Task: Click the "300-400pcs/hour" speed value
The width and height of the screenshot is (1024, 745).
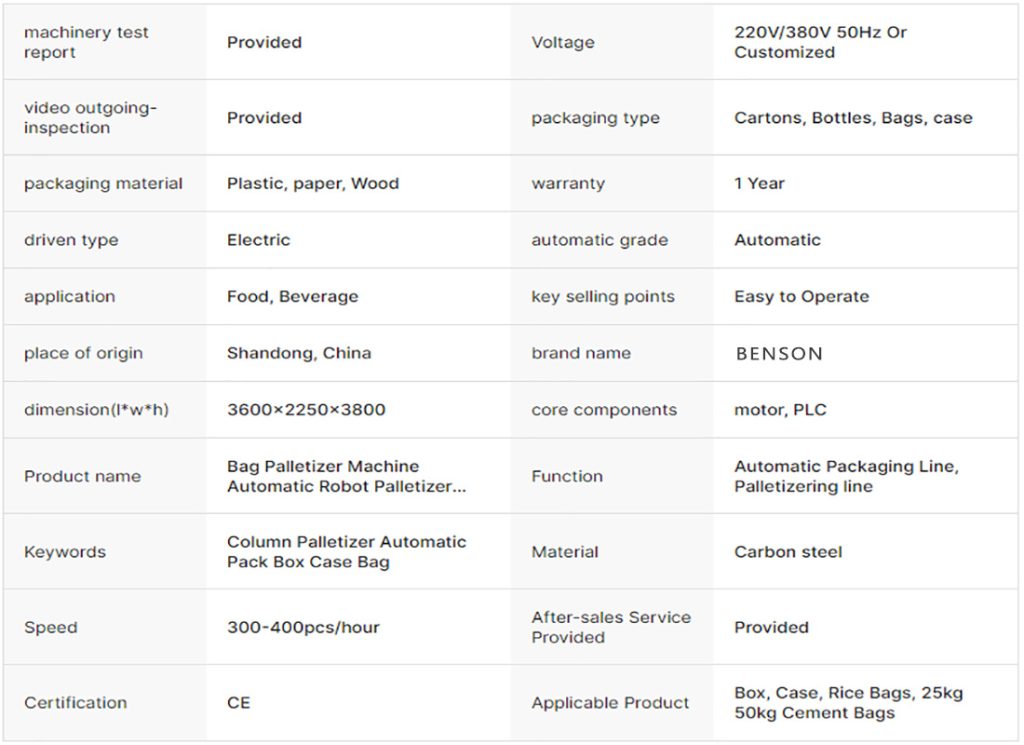Action: [303, 628]
